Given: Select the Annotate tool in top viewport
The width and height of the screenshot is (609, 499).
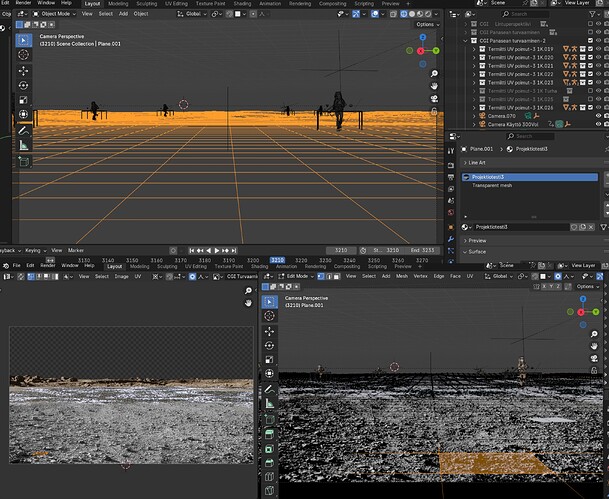Looking at the screenshot, I should point(24,131).
